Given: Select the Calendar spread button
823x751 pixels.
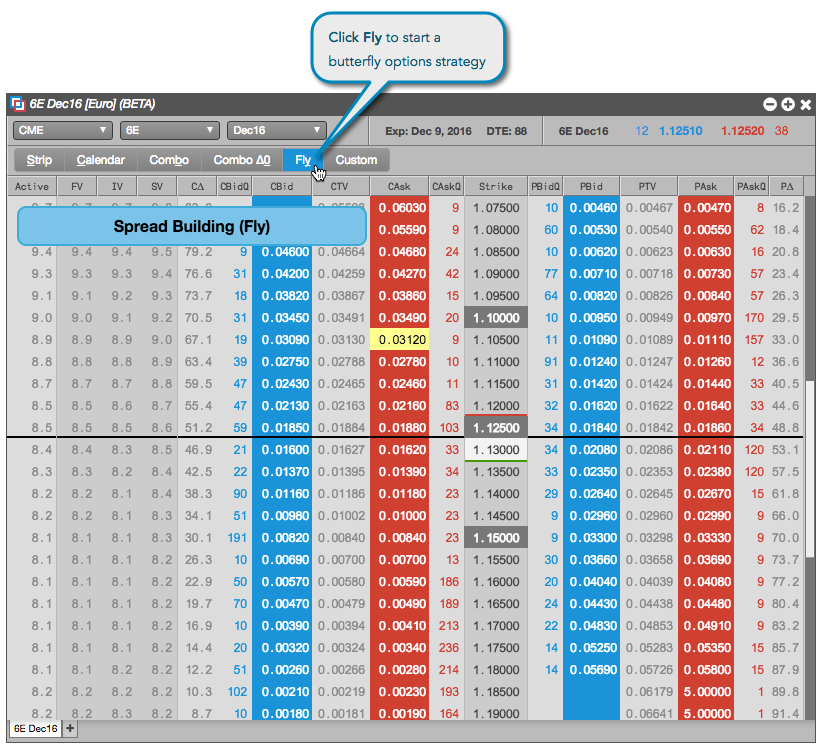Looking at the screenshot, I should 101,160.
